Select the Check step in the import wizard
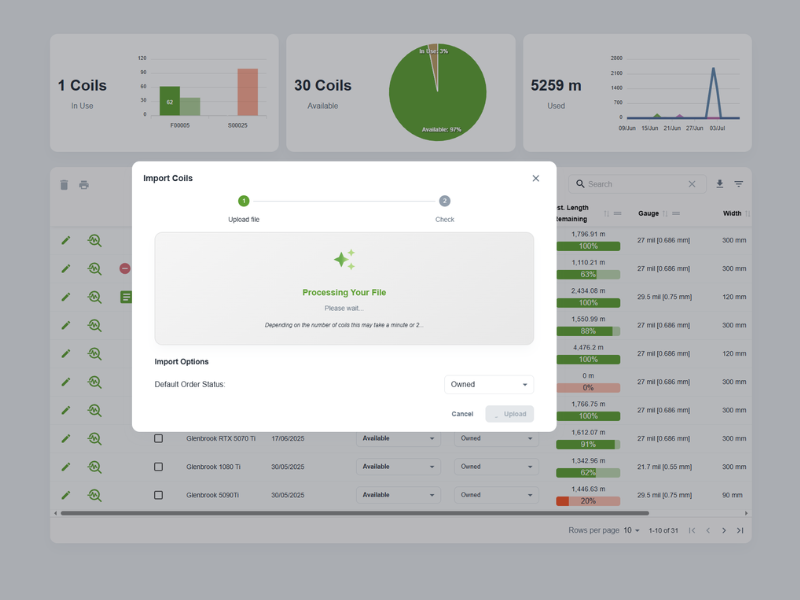The image size is (800, 600). [444, 200]
